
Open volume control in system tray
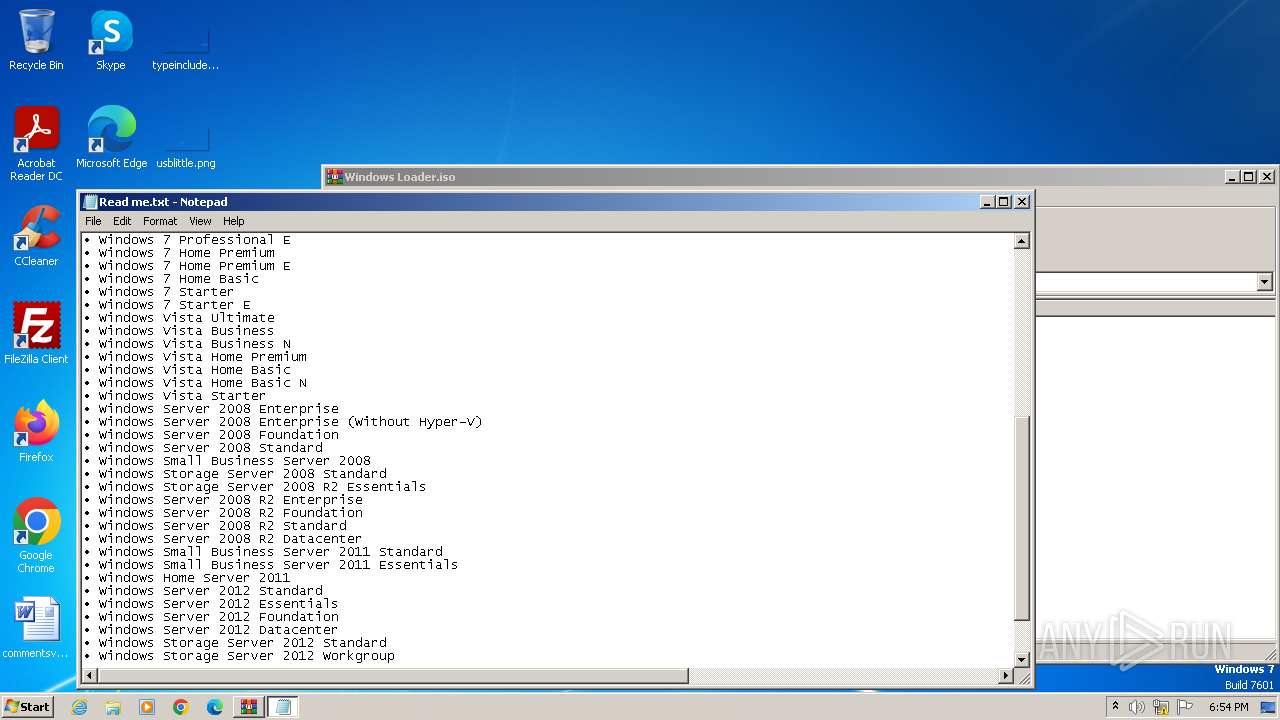tap(1137, 707)
